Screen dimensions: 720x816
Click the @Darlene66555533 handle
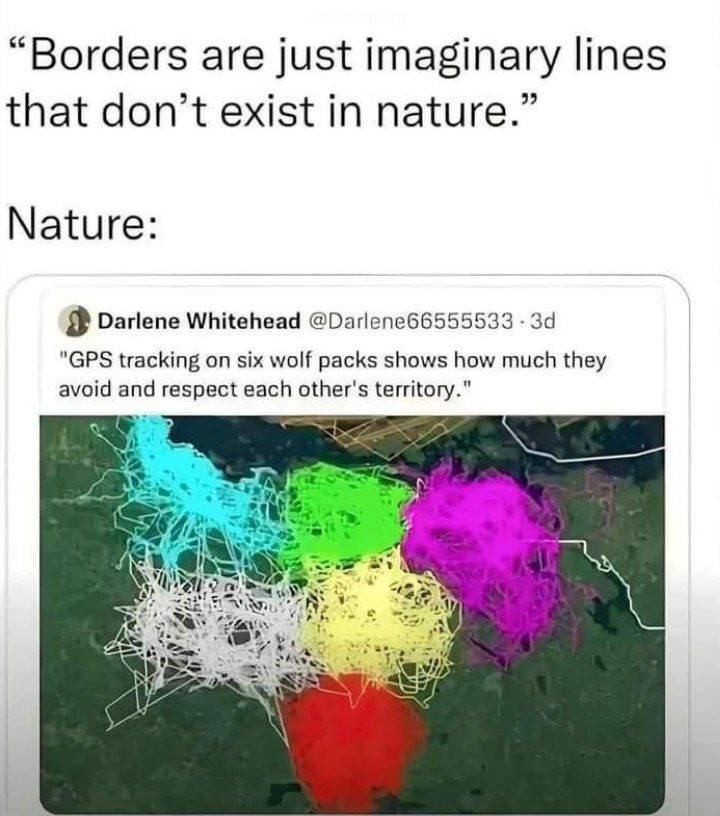click(412, 321)
